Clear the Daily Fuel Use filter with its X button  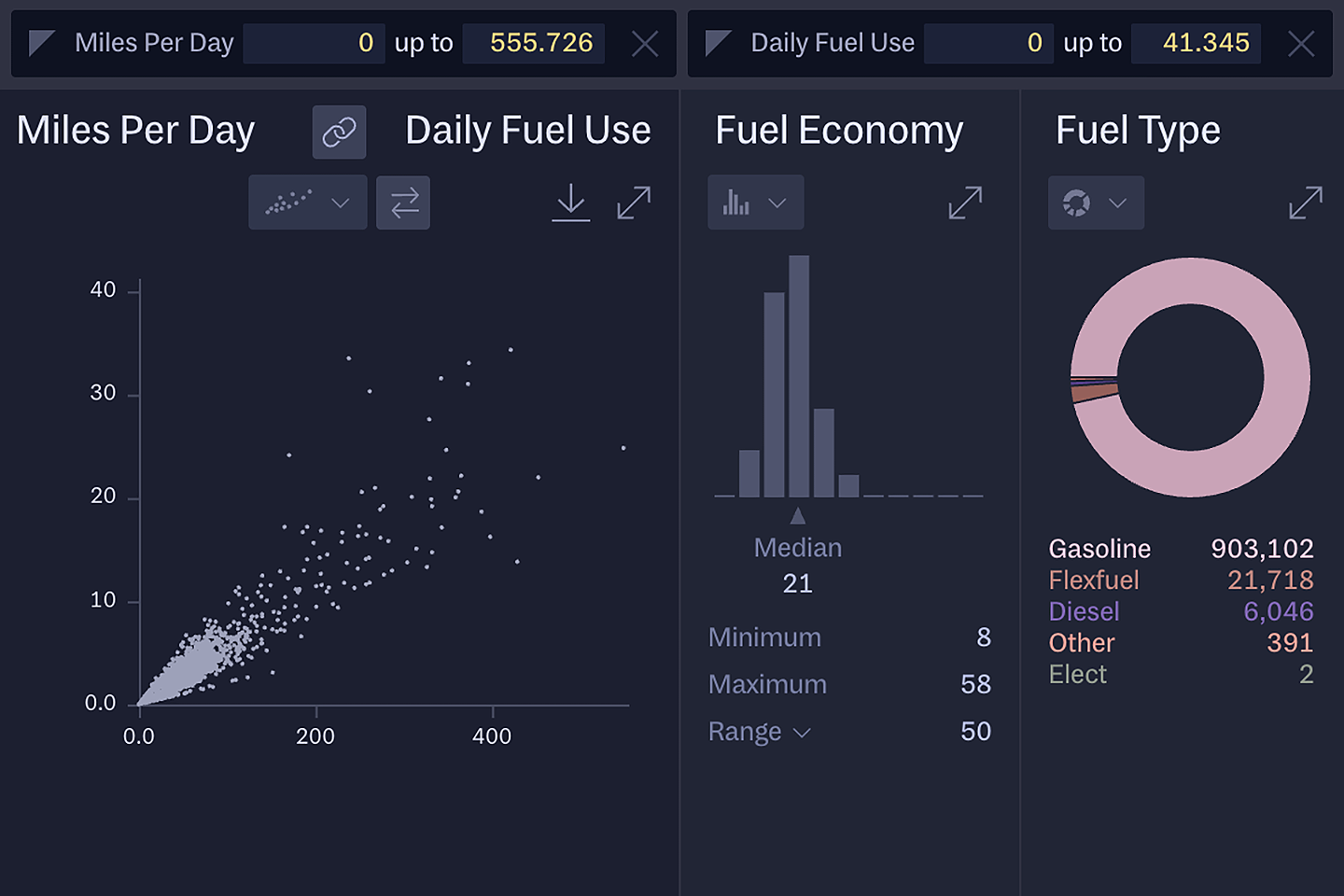(1301, 42)
